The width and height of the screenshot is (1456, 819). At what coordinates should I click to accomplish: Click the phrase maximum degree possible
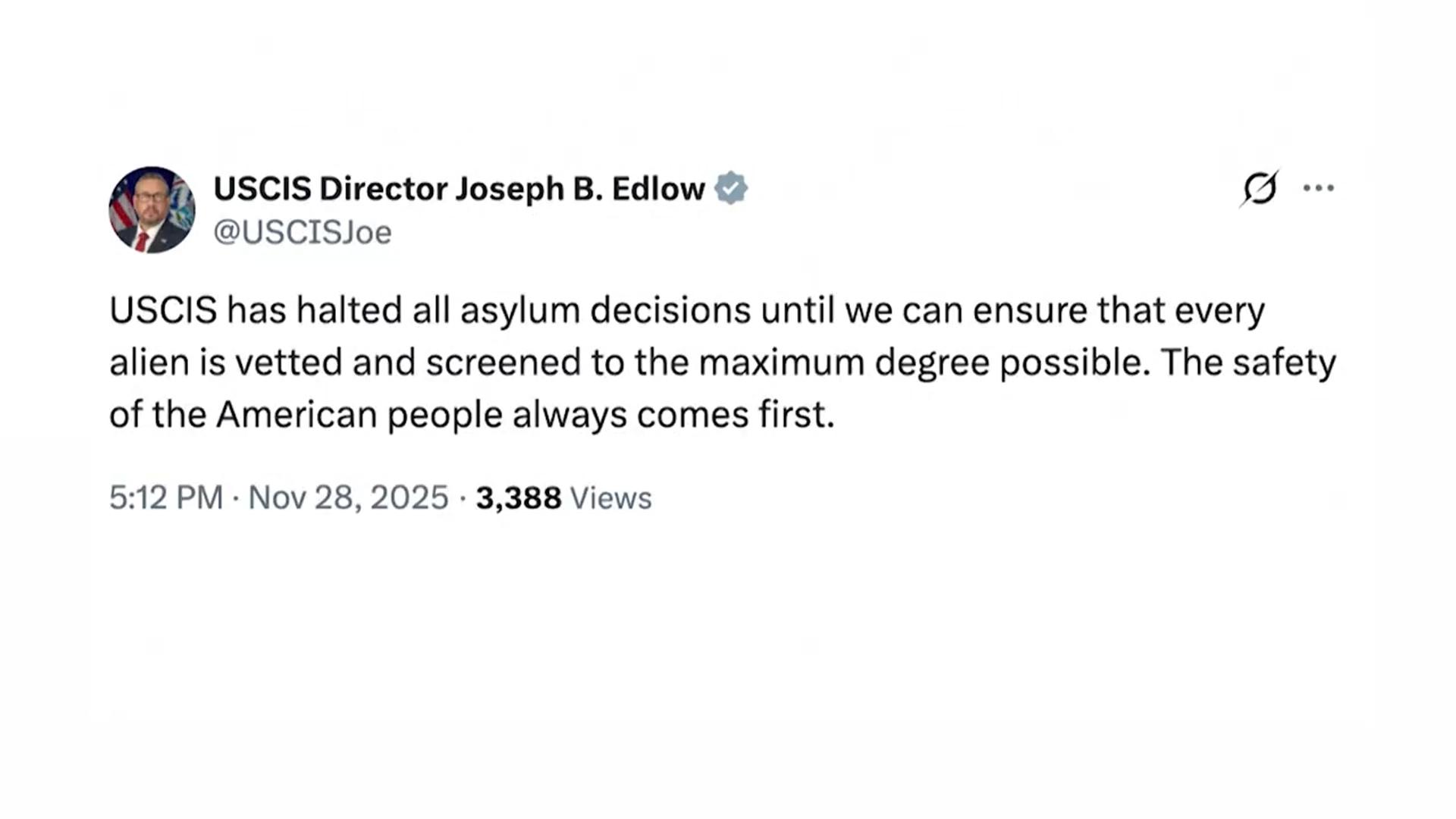(x=921, y=362)
